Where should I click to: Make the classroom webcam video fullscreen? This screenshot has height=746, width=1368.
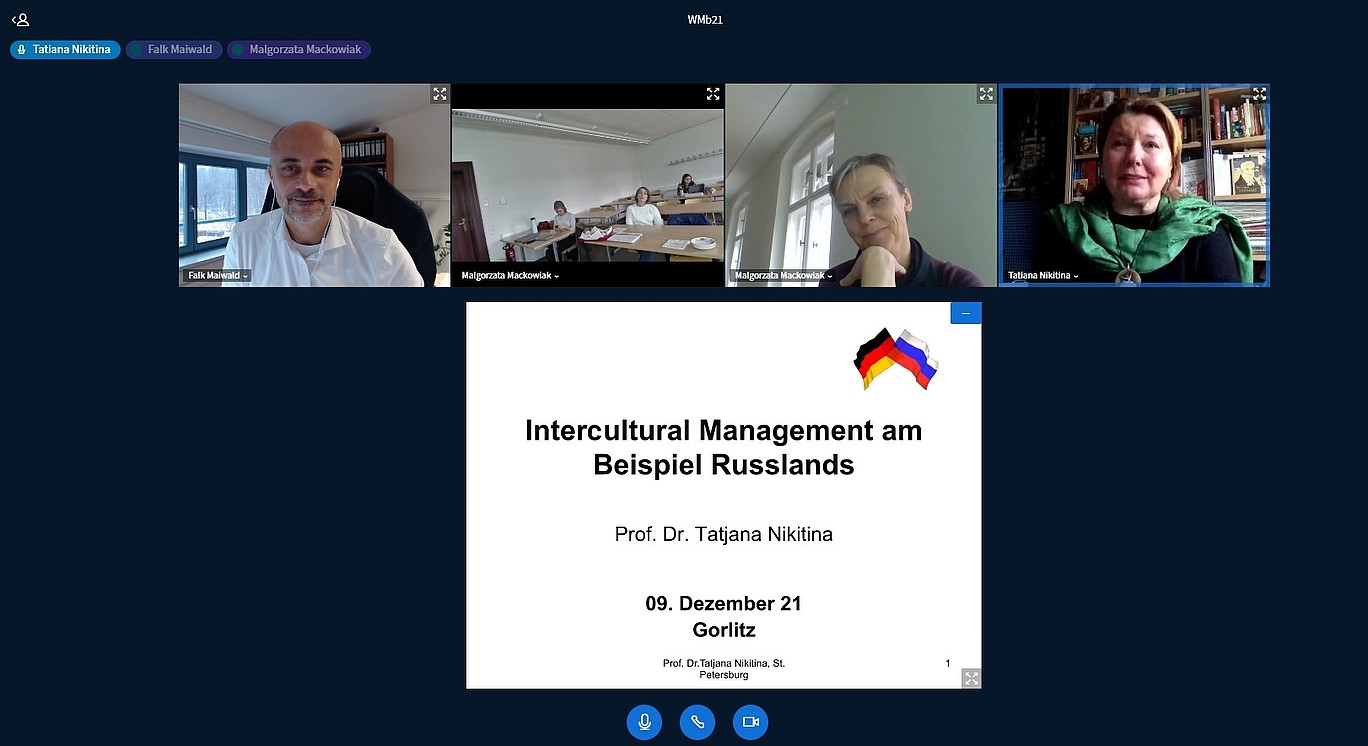pyautogui.click(x=713, y=94)
